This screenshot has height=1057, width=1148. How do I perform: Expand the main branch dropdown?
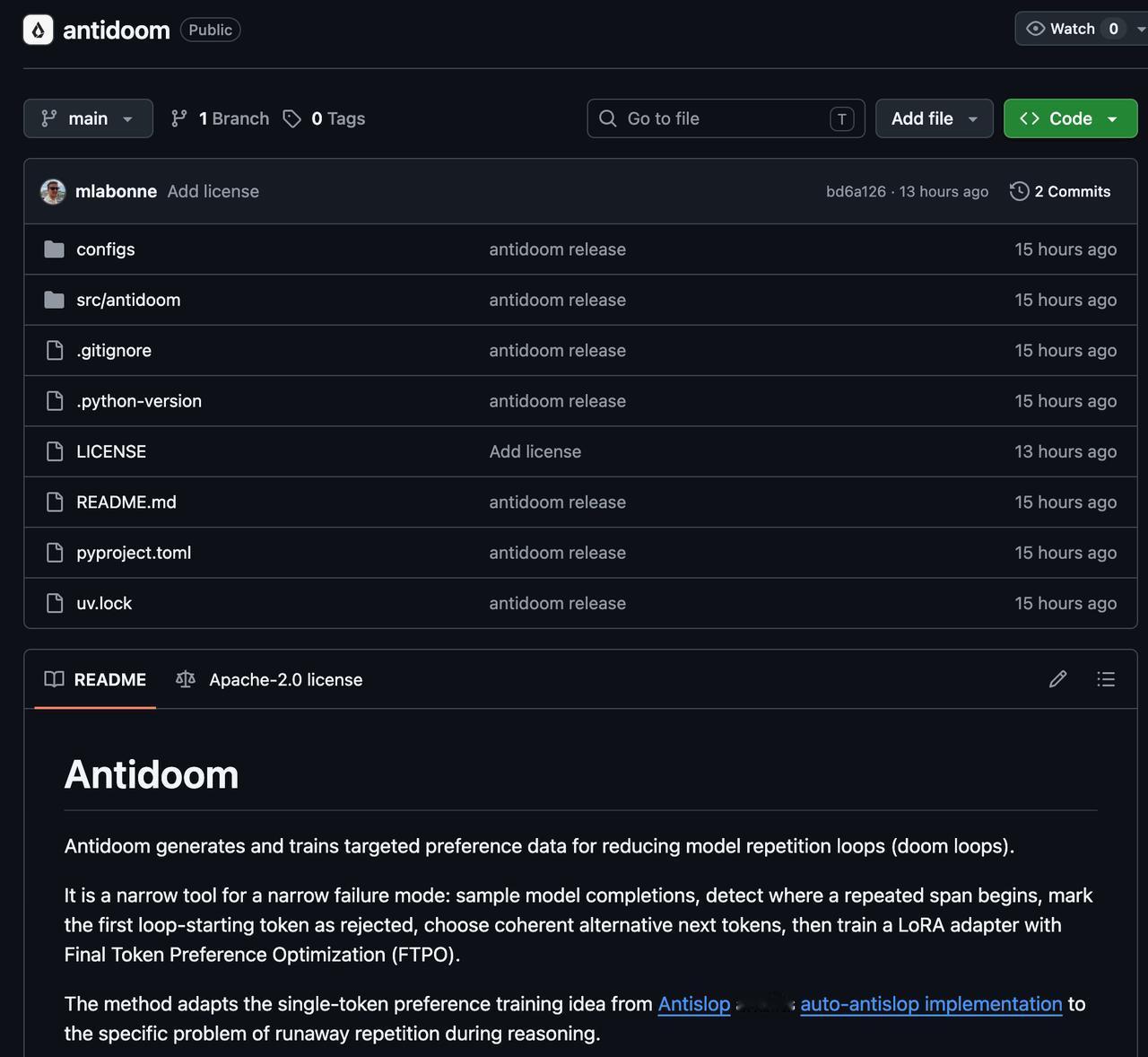click(88, 118)
